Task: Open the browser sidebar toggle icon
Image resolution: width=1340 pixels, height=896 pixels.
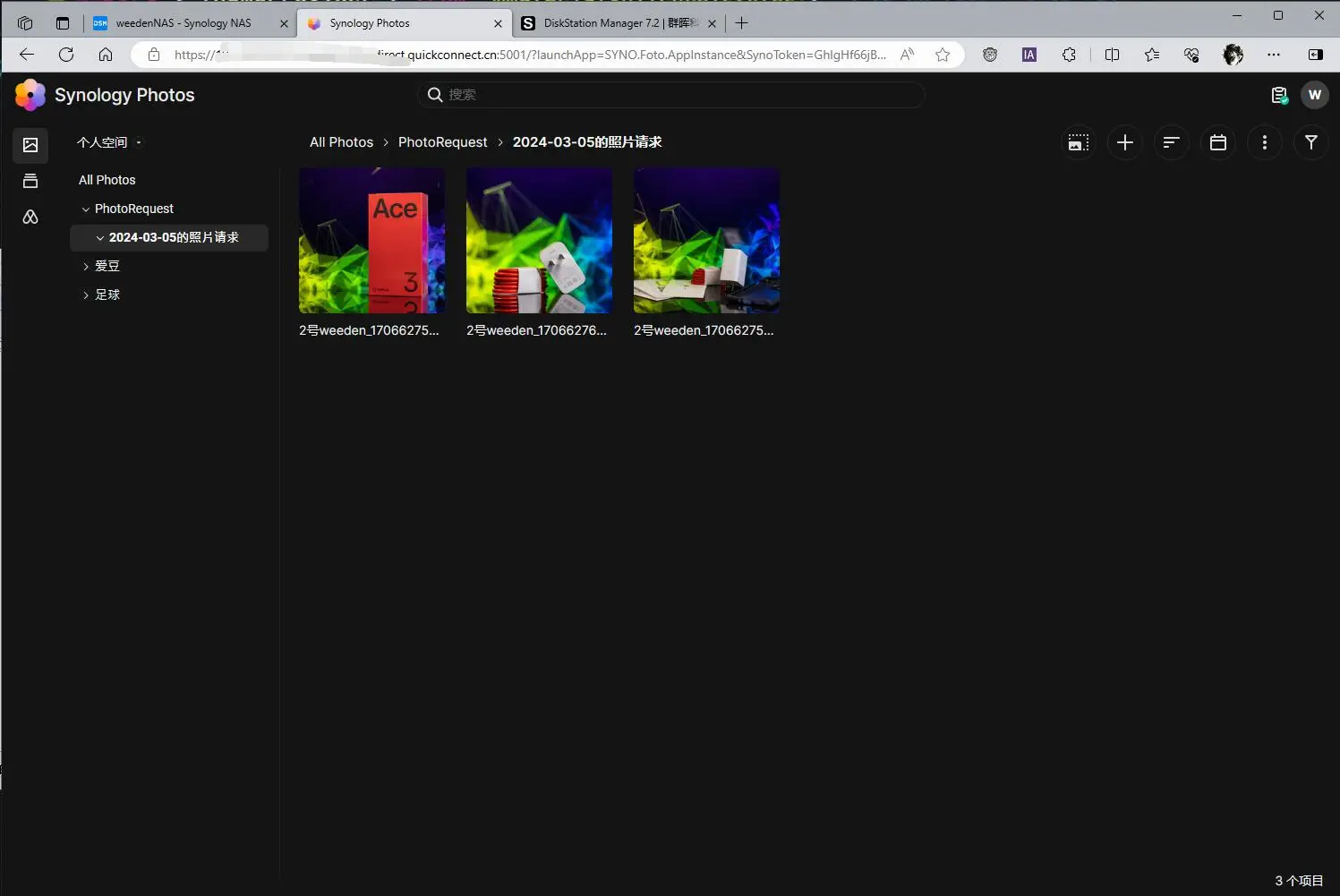Action: (1316, 55)
